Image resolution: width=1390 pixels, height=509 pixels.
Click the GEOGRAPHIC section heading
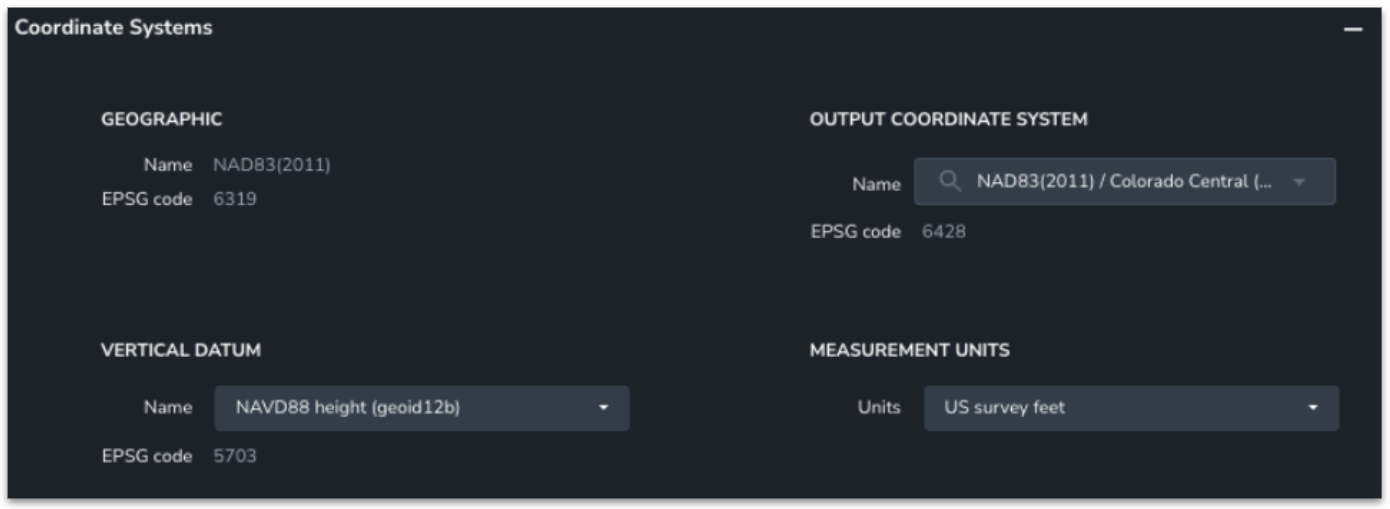tap(161, 120)
